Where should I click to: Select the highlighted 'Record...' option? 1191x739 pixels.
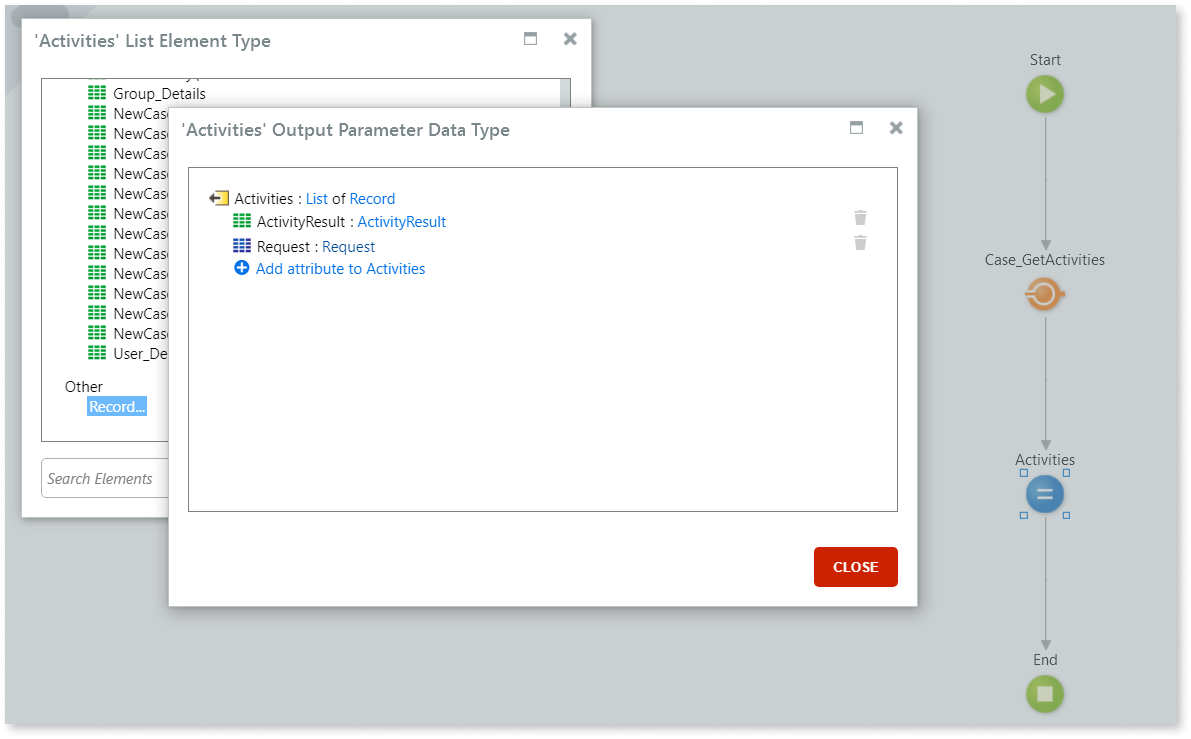pos(117,406)
